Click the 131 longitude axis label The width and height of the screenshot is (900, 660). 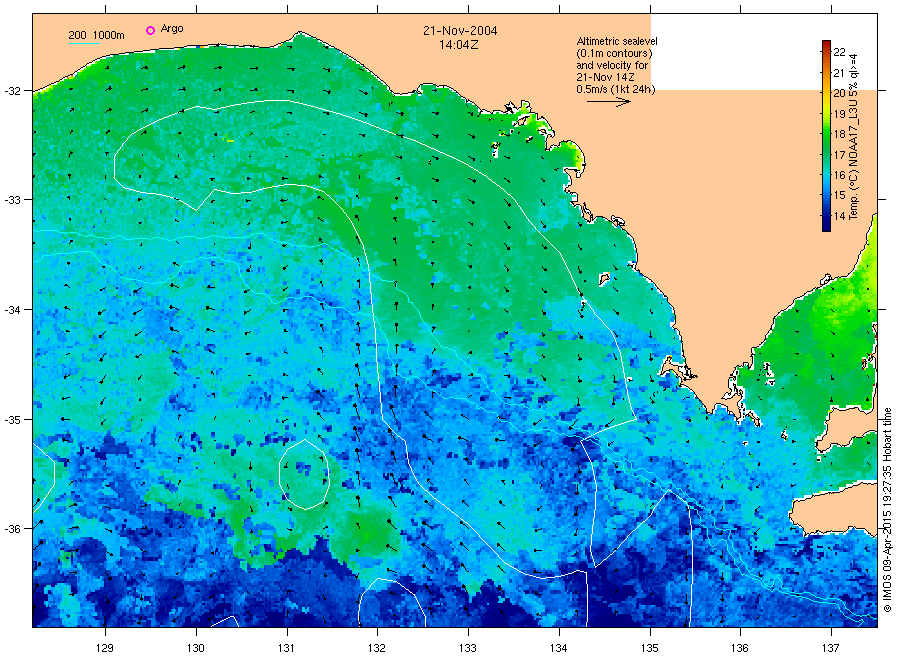286,648
